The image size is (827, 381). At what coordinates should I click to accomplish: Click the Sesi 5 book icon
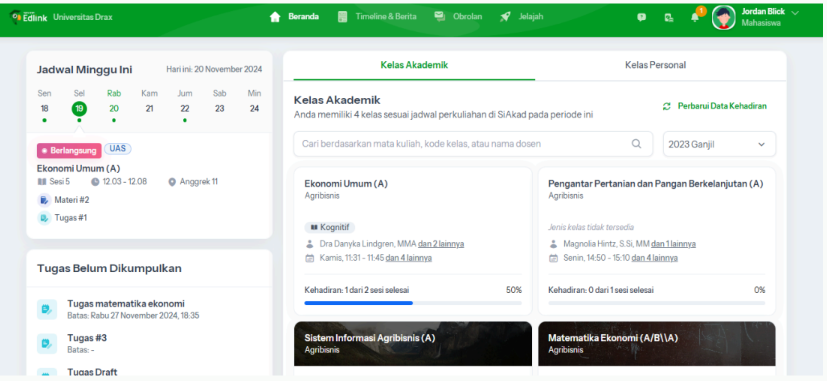(42, 182)
